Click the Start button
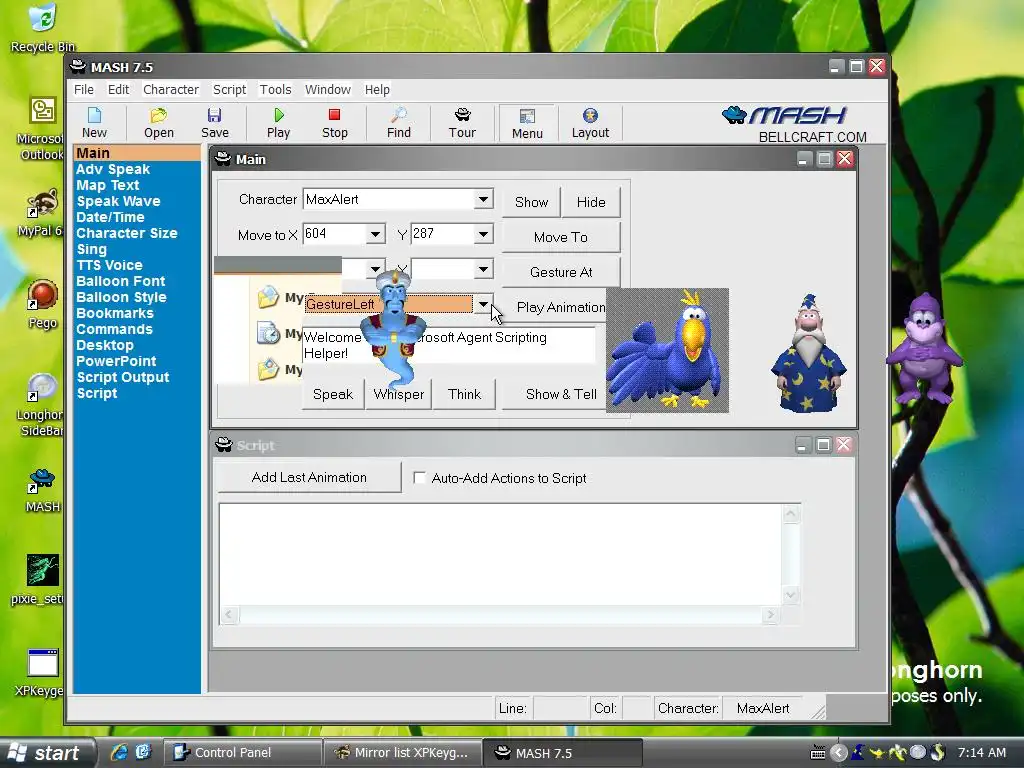 tap(47, 753)
